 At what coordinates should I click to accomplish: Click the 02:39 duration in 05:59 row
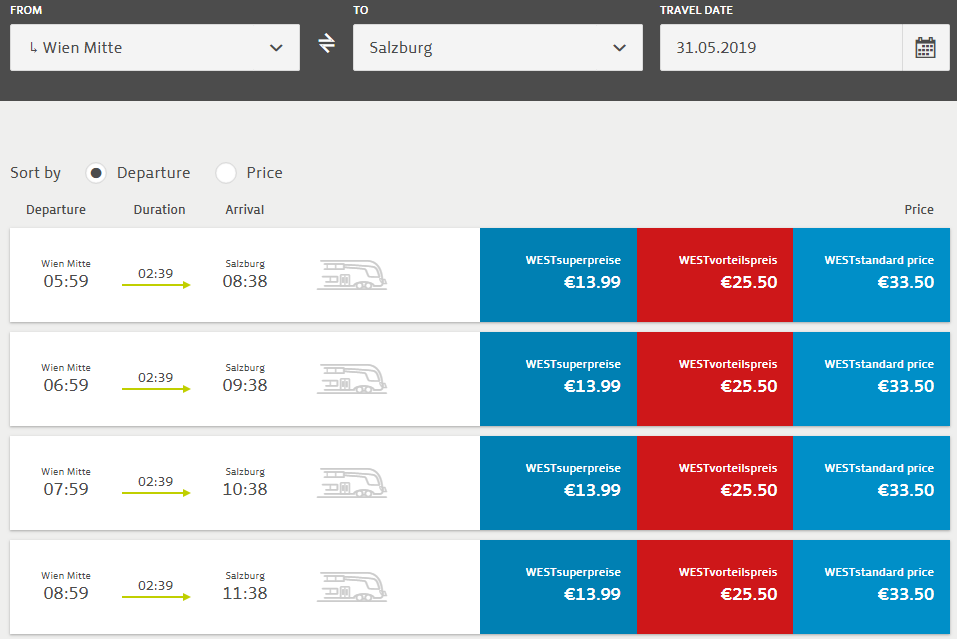(x=156, y=273)
